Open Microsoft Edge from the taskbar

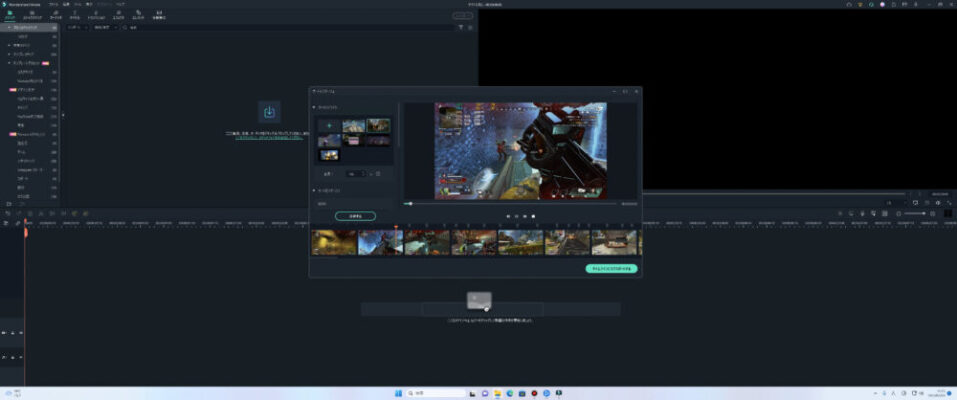click(510, 393)
